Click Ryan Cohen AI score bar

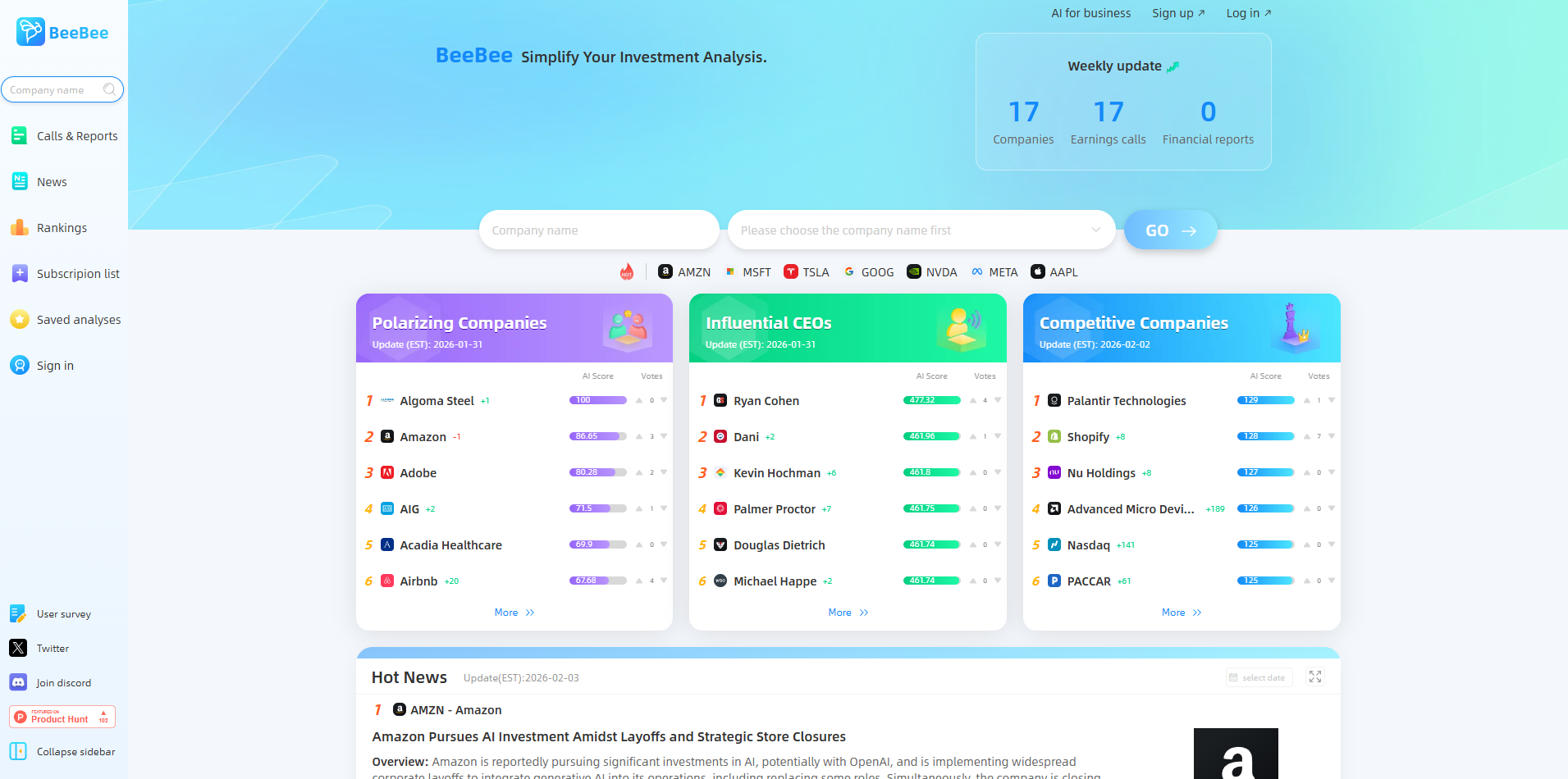click(x=932, y=400)
